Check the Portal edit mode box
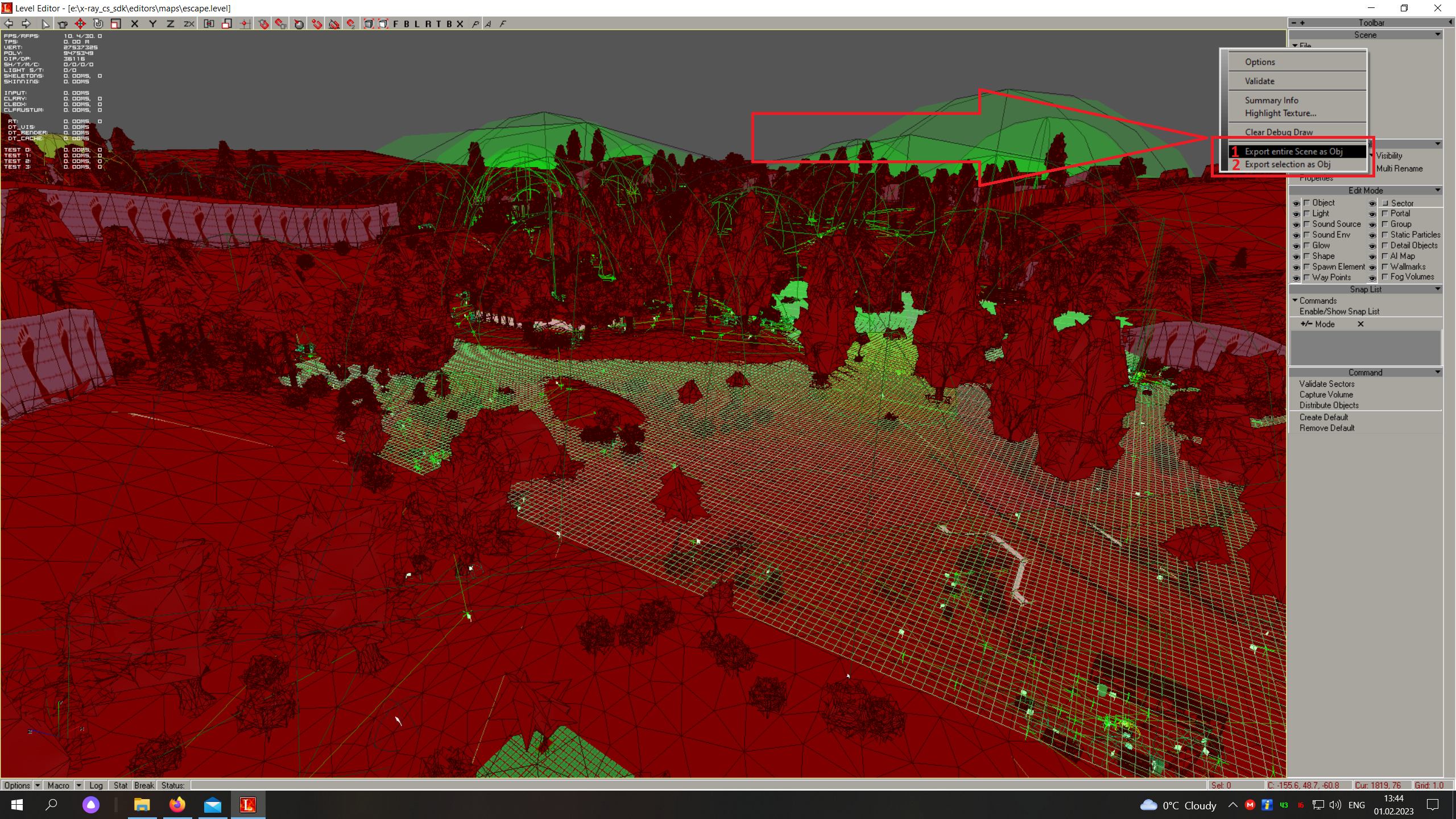The height and width of the screenshot is (819, 1456). tap(1385, 213)
